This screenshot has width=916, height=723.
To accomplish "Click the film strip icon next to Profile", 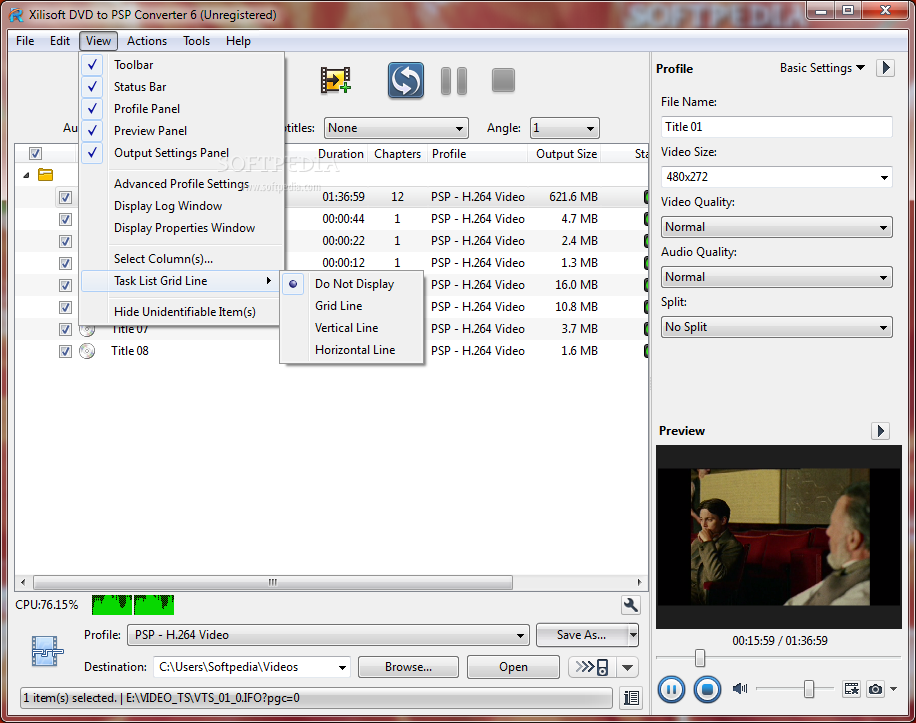I will 47,651.
